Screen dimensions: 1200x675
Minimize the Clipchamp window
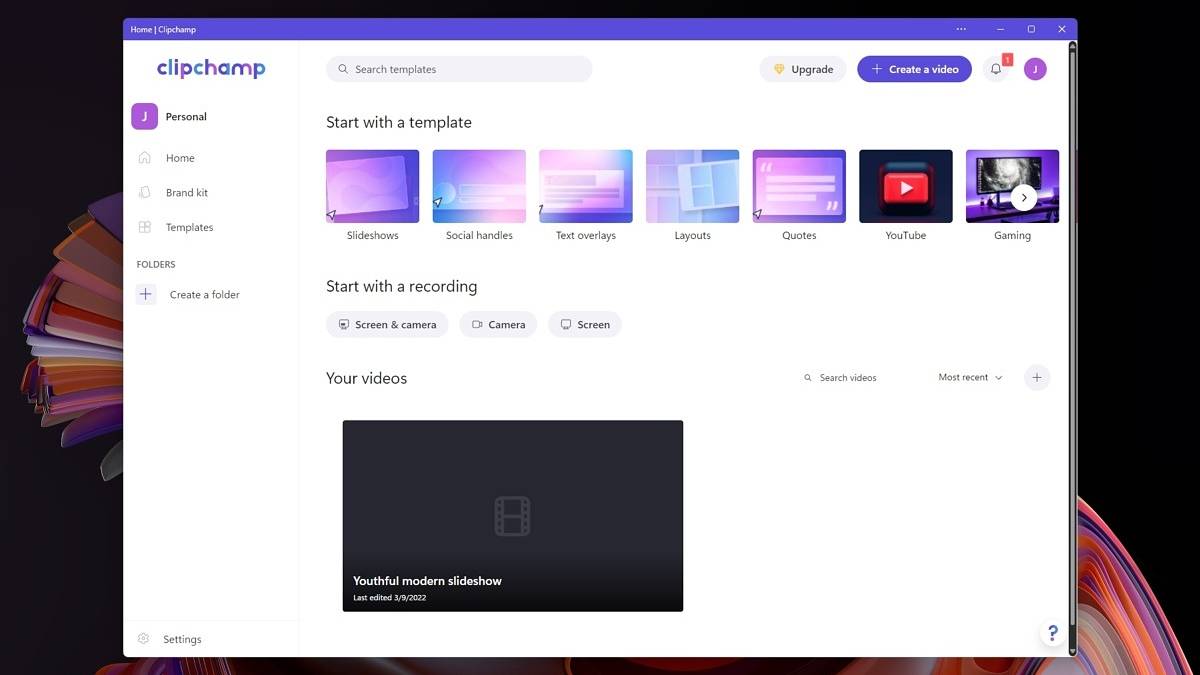1000,29
